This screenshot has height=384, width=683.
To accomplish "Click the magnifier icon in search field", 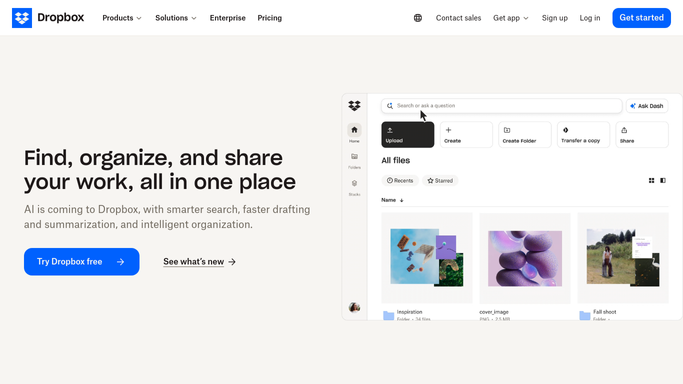I will pos(390,106).
